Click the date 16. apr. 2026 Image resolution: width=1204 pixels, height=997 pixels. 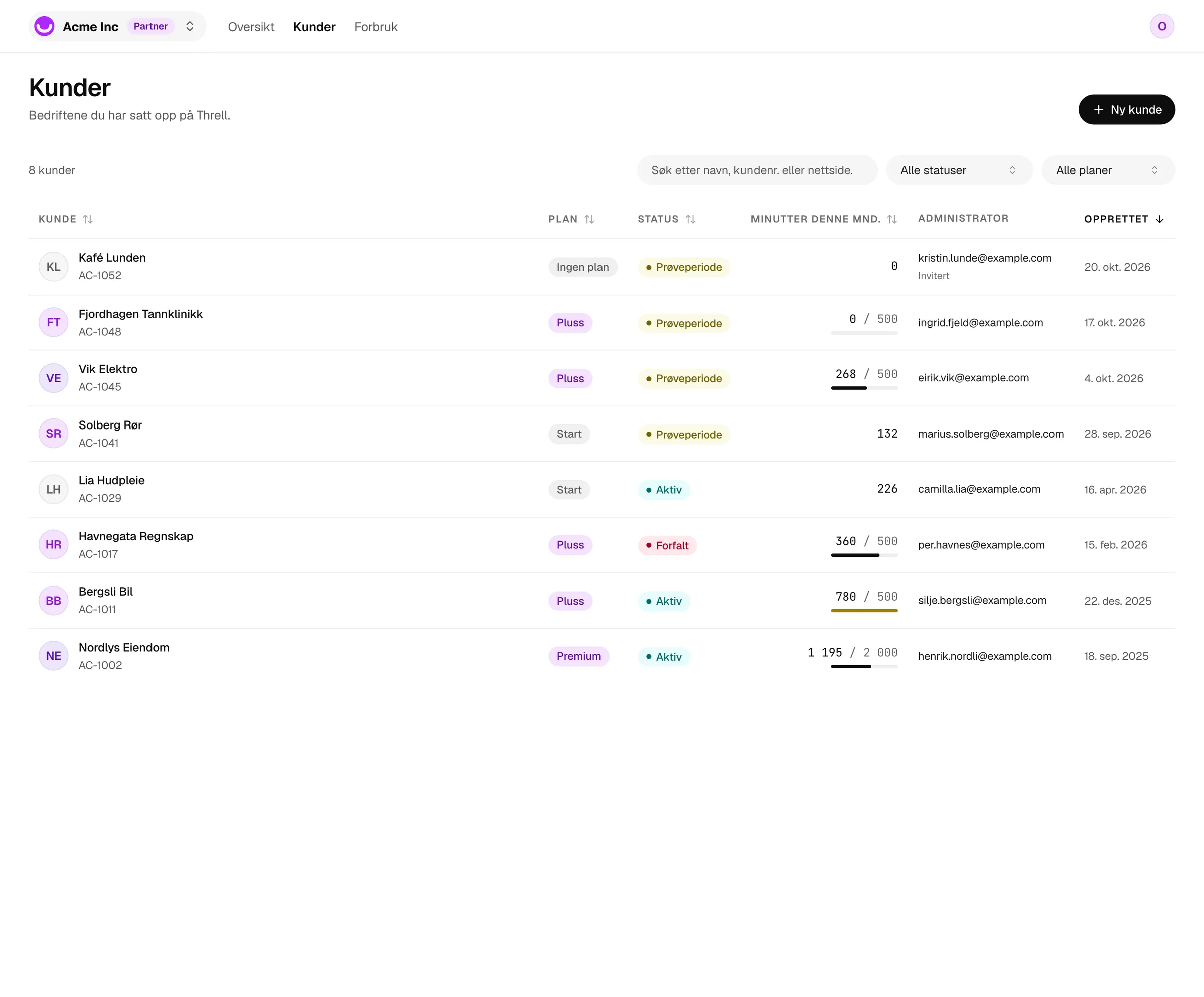coord(1115,490)
